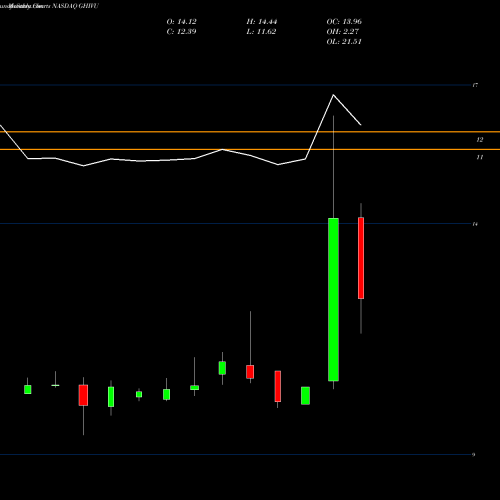
Task: Click the 17 price axis label
Action: tap(475, 85)
